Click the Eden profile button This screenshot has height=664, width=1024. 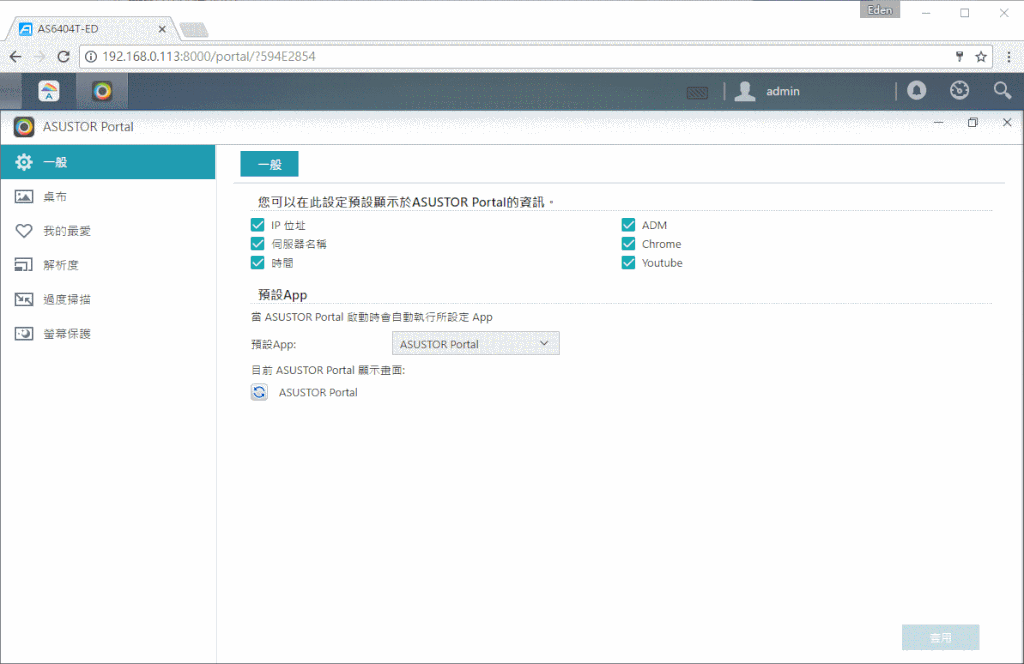point(880,10)
